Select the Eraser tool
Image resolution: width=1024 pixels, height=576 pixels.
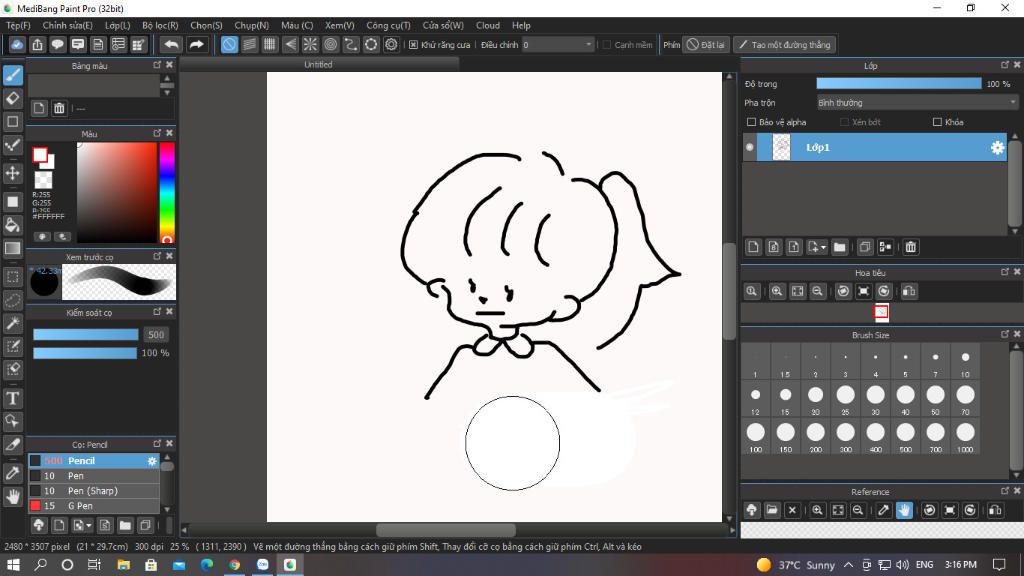13,99
